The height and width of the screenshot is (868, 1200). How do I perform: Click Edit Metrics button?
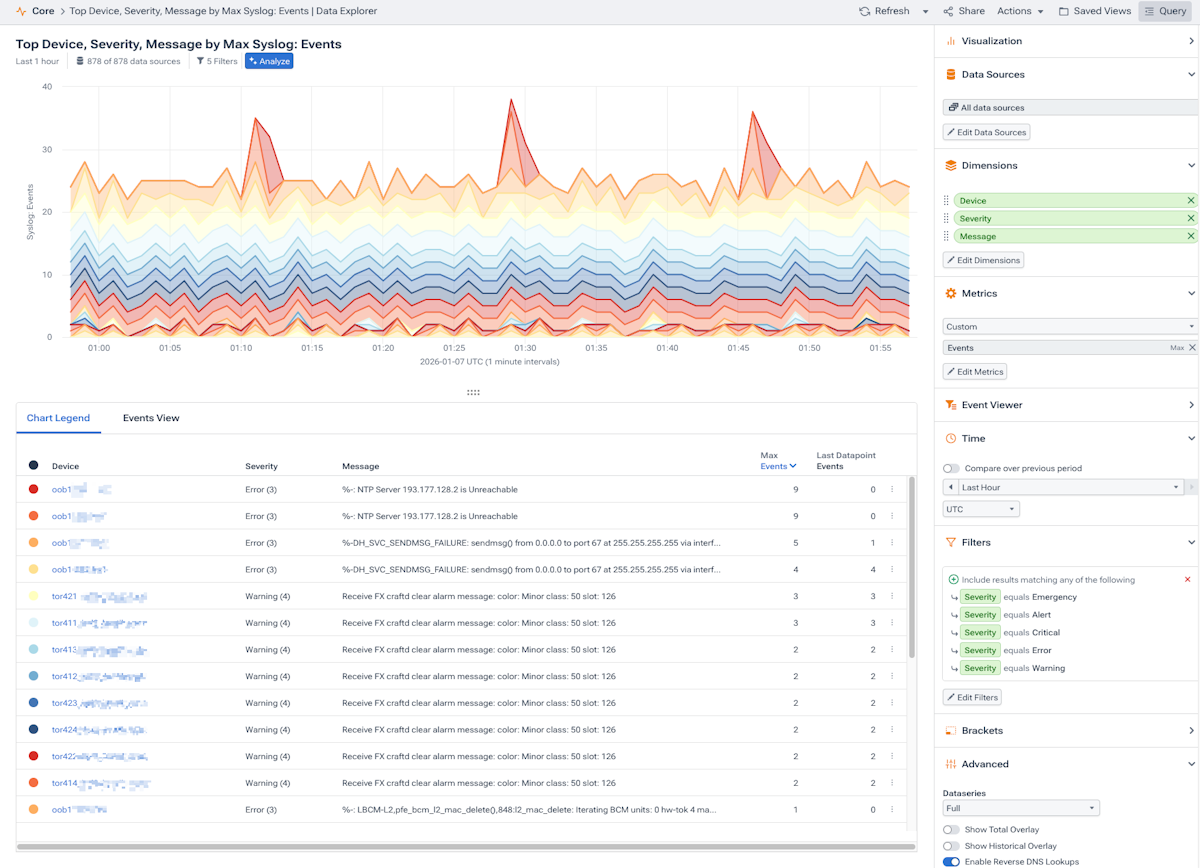coord(975,372)
